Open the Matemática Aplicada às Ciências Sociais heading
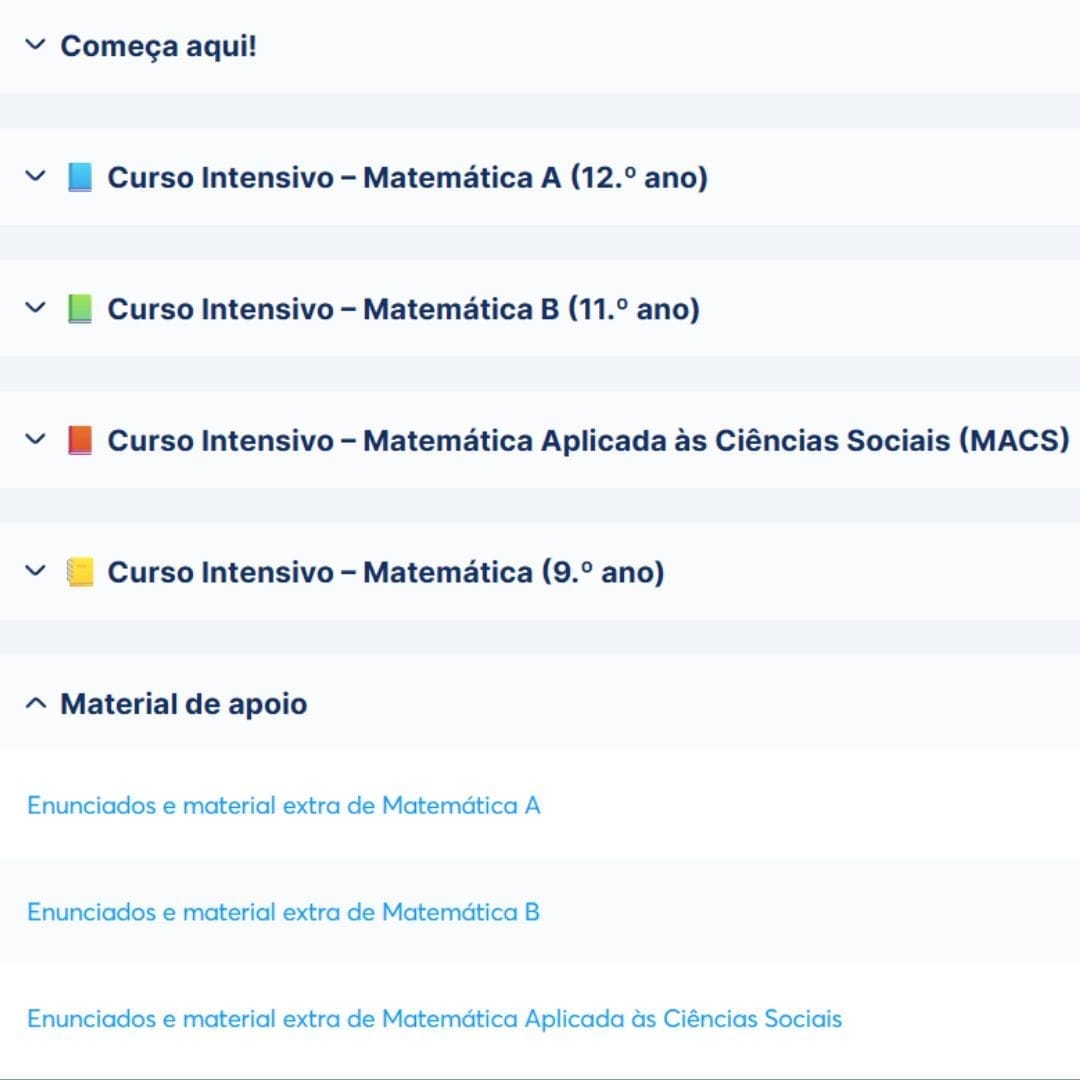The width and height of the screenshot is (1080, 1080). 588,440
